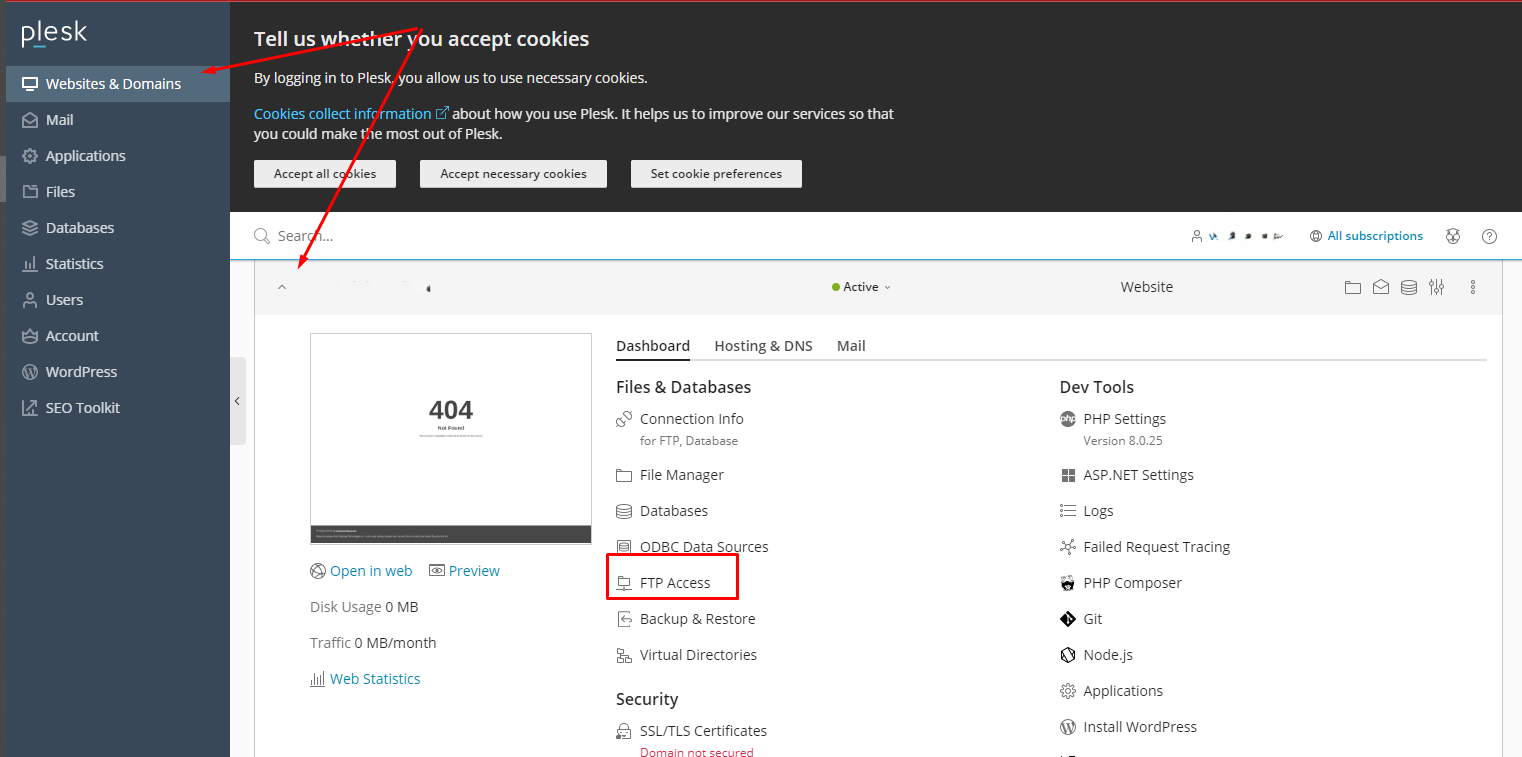Image resolution: width=1522 pixels, height=757 pixels.
Task: Open the help question mark icon
Action: click(x=1489, y=236)
